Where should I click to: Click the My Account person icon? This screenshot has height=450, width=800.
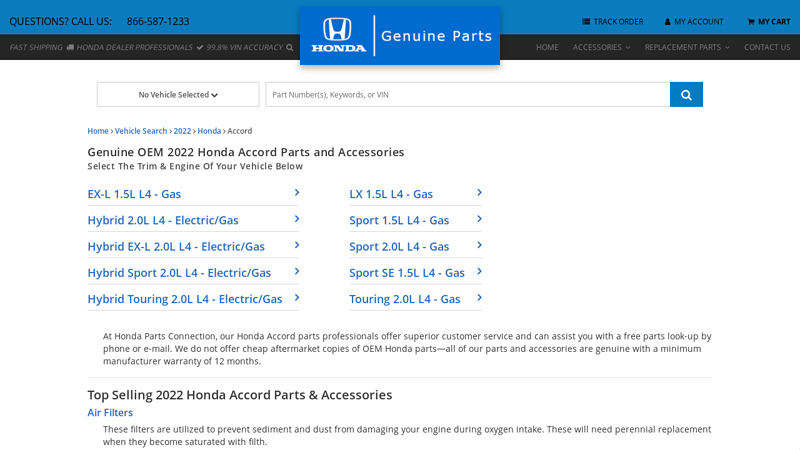(667, 22)
